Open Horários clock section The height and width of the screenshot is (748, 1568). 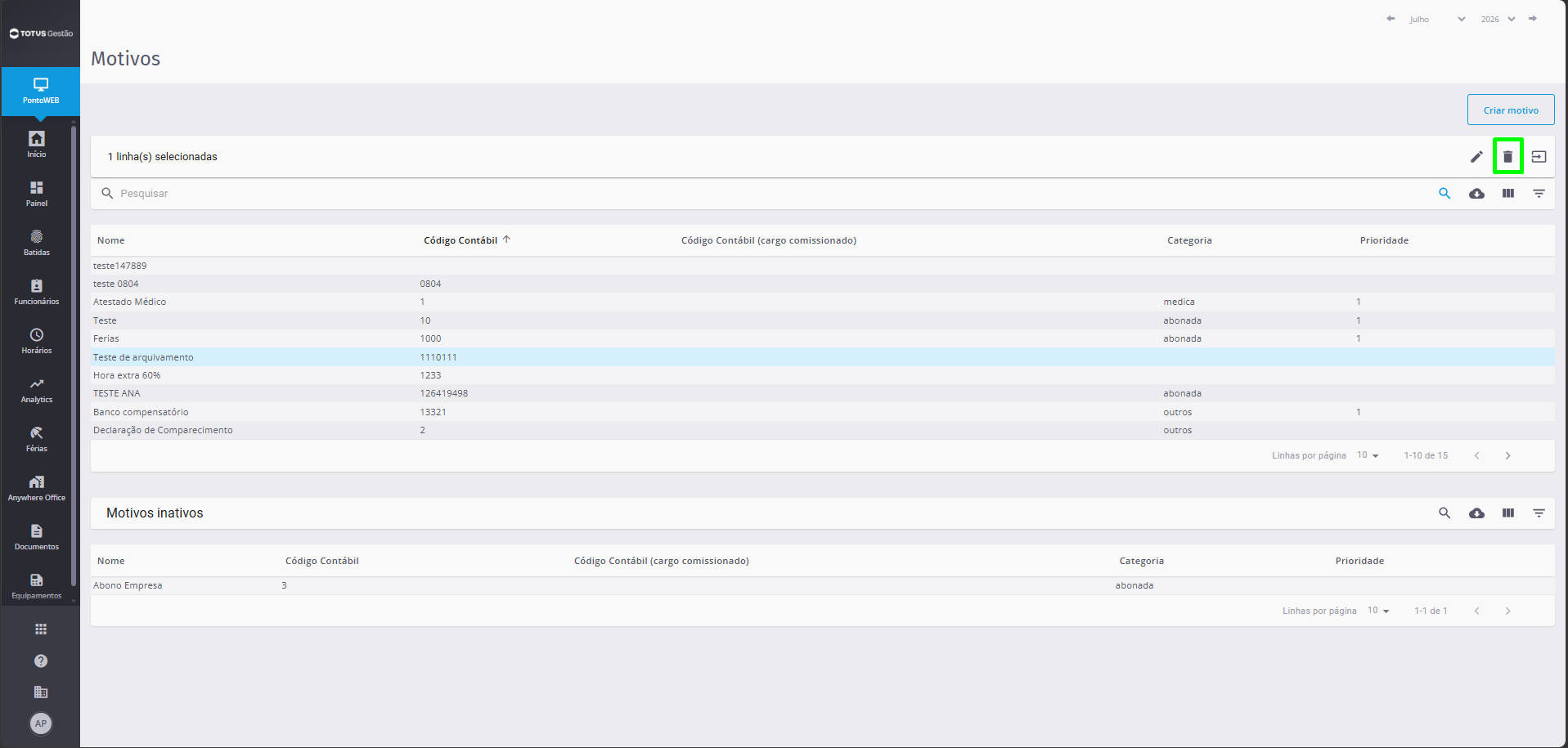point(37,341)
